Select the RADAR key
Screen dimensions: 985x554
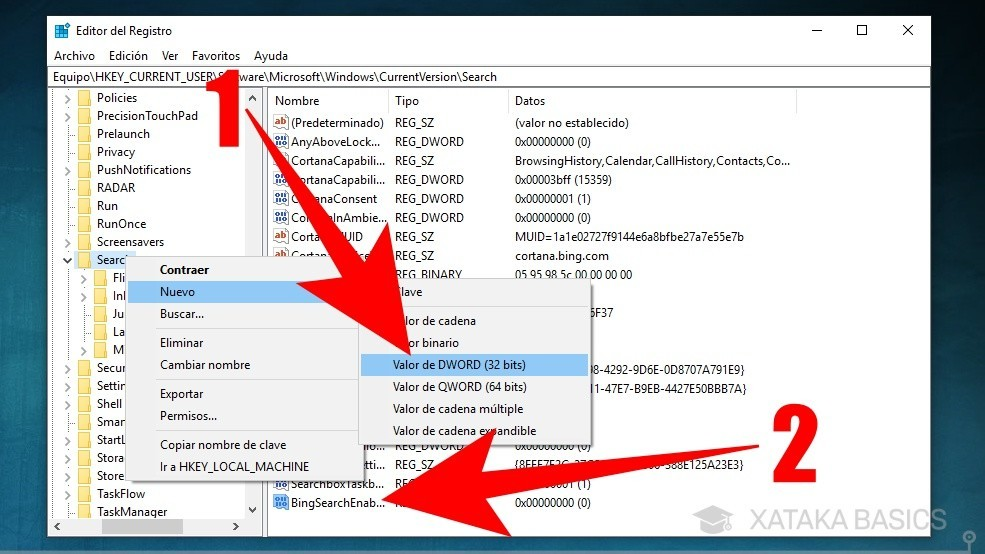point(116,188)
